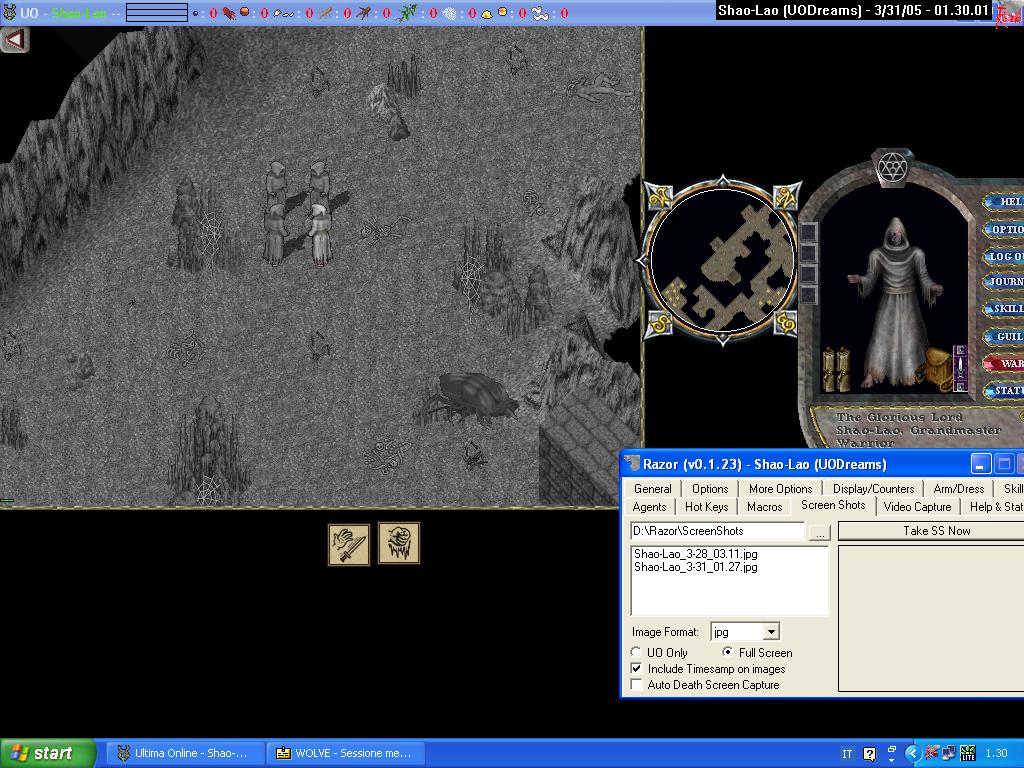The width and height of the screenshot is (1024, 768).
Task: Open Razor's Display/Counters tab
Action: coord(873,488)
